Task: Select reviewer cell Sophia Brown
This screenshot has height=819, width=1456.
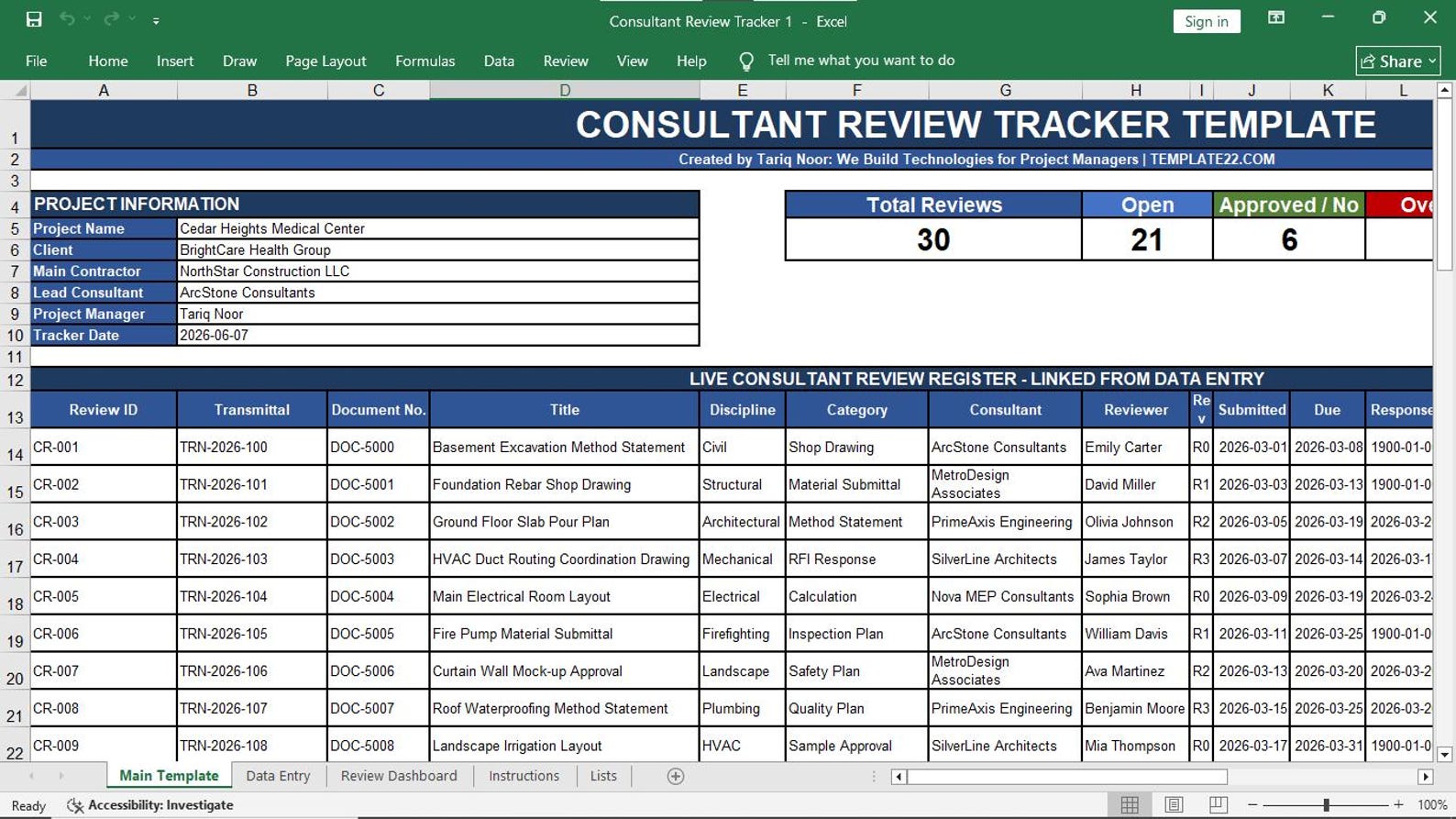Action: click(x=1135, y=596)
